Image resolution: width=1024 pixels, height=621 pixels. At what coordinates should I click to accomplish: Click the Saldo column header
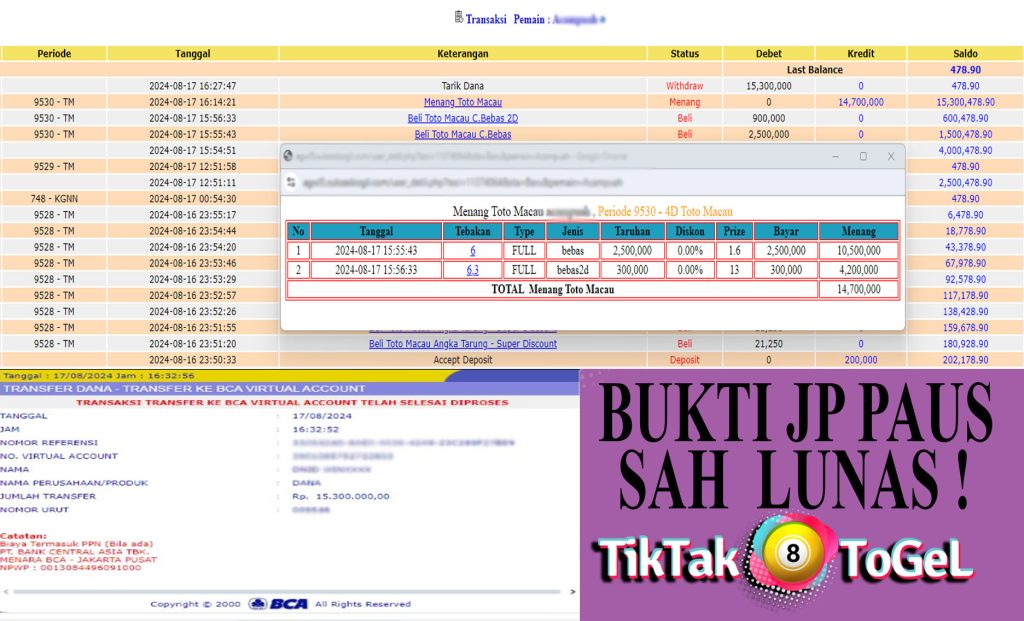pos(965,53)
